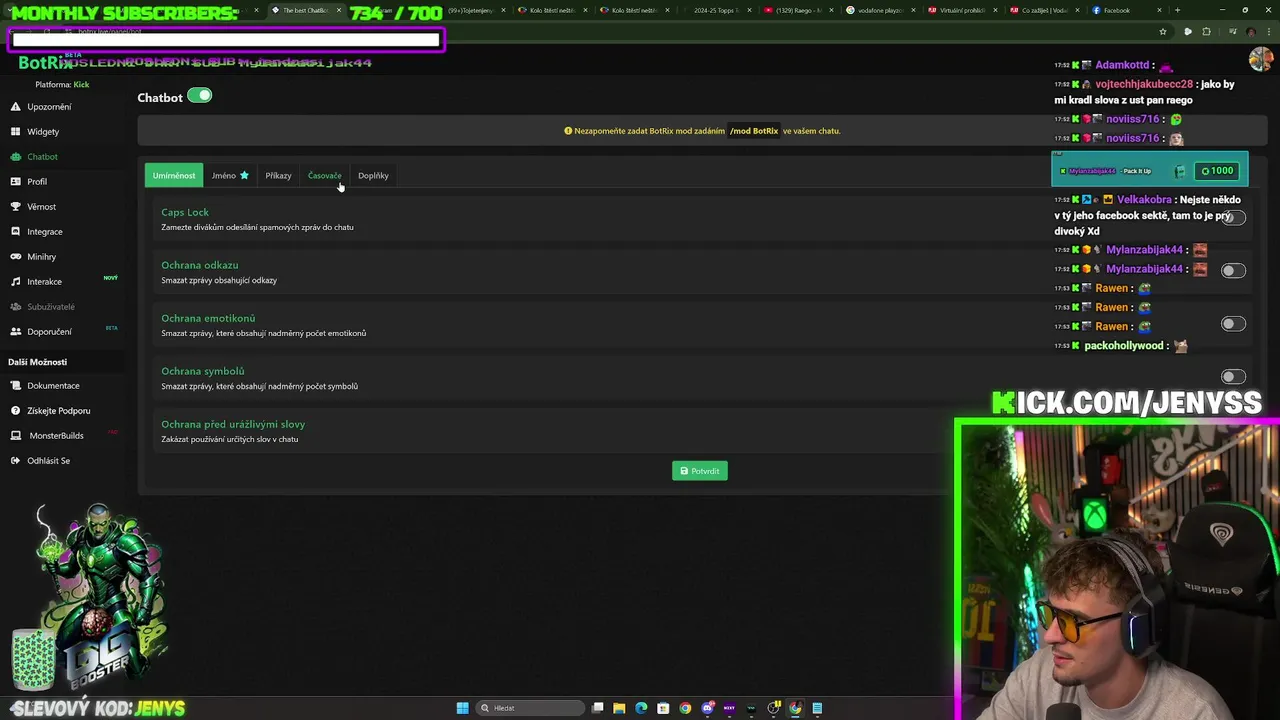This screenshot has height=720, width=1280.
Task: Open the Doporučení sidebar item
Action: (42, 332)
